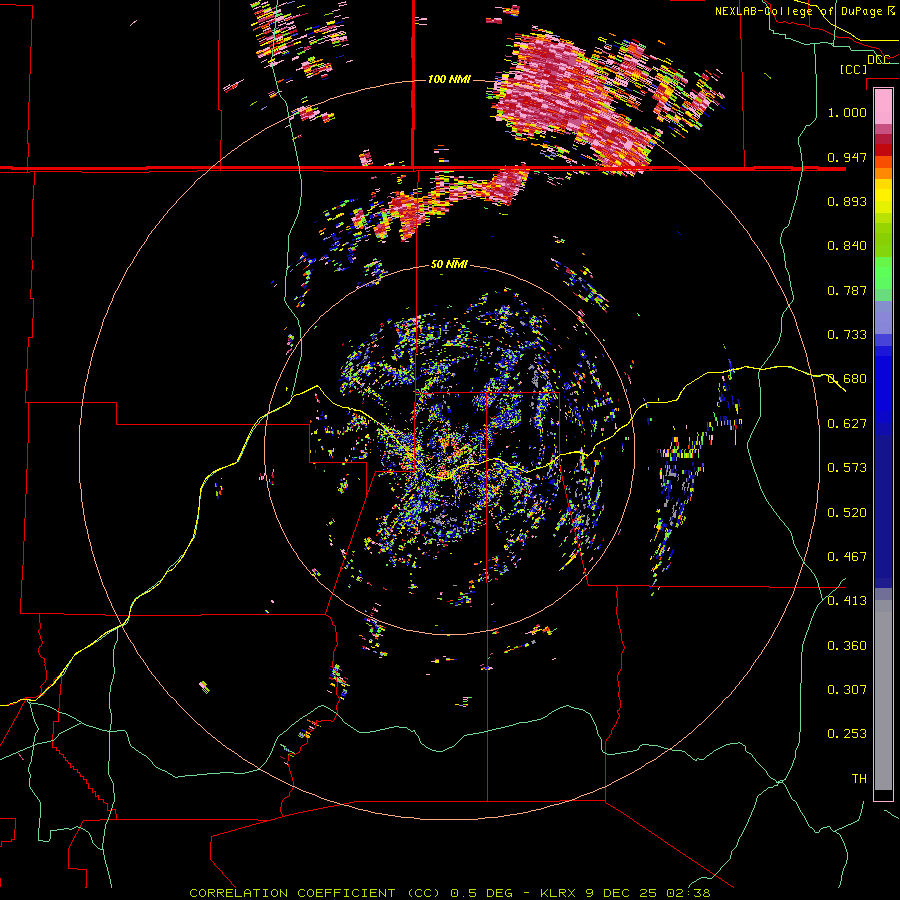Click the [CC] legend heading

(x=853, y=69)
